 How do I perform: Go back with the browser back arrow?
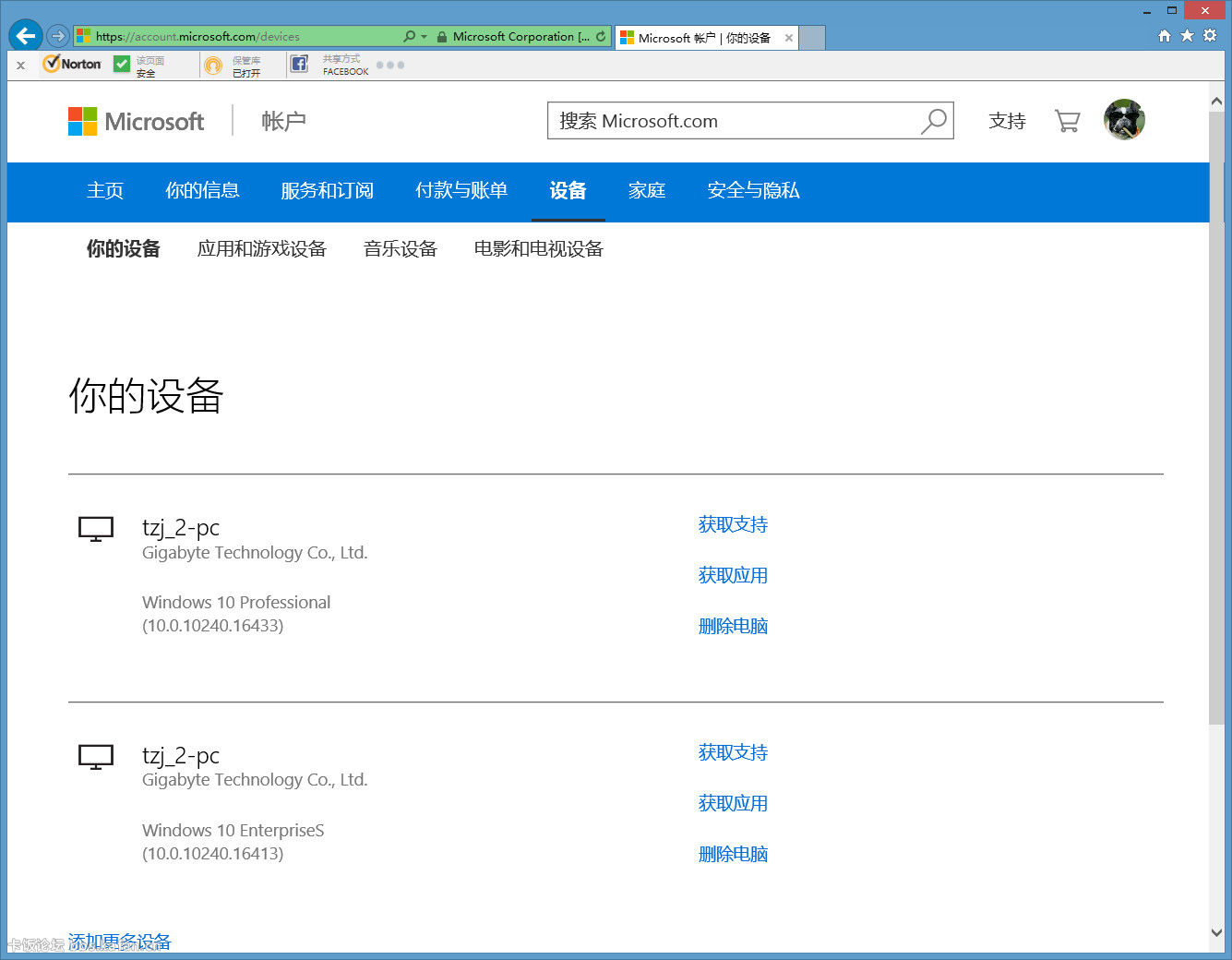(26, 36)
